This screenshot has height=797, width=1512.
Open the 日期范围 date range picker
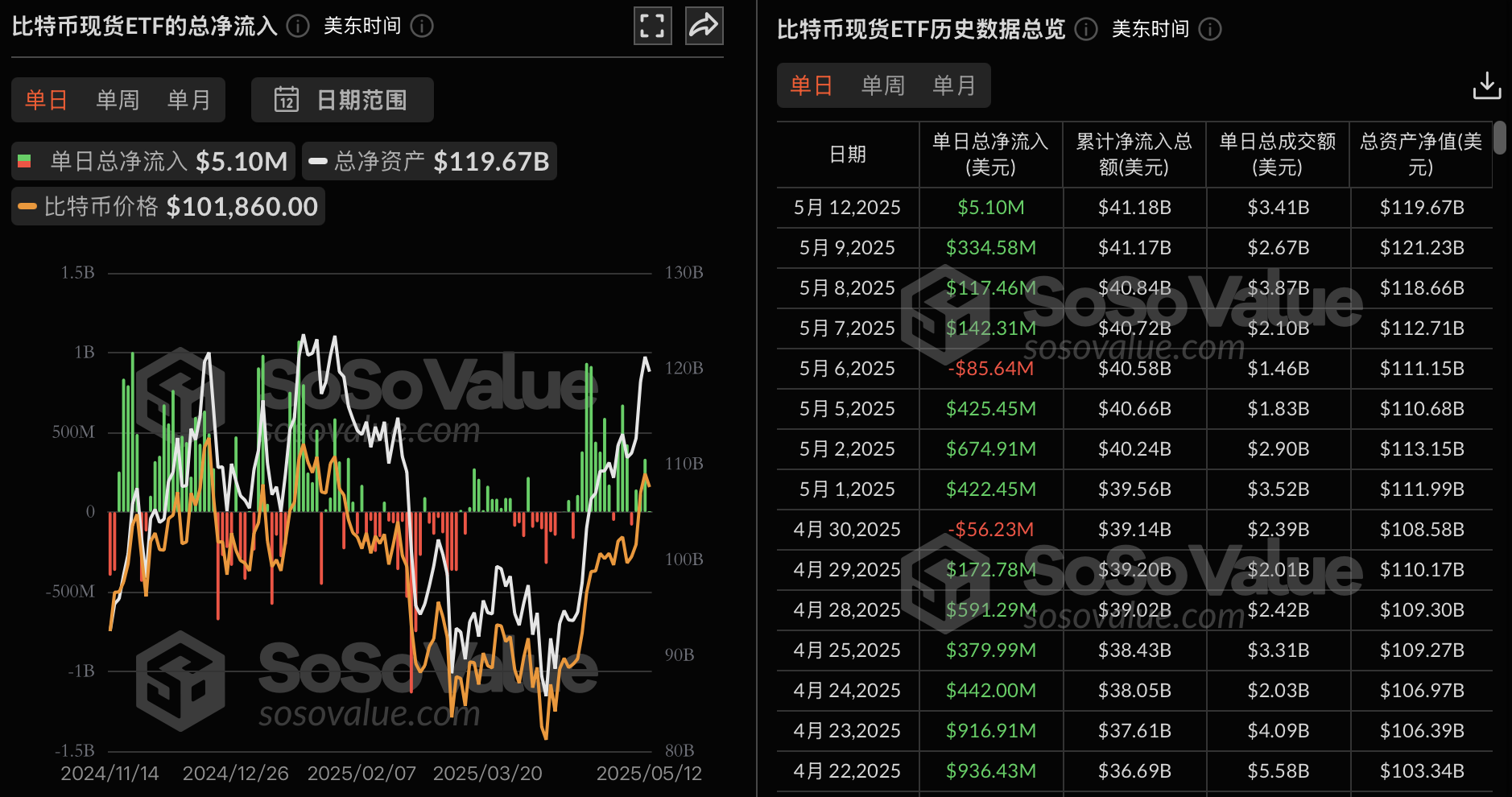click(x=343, y=100)
